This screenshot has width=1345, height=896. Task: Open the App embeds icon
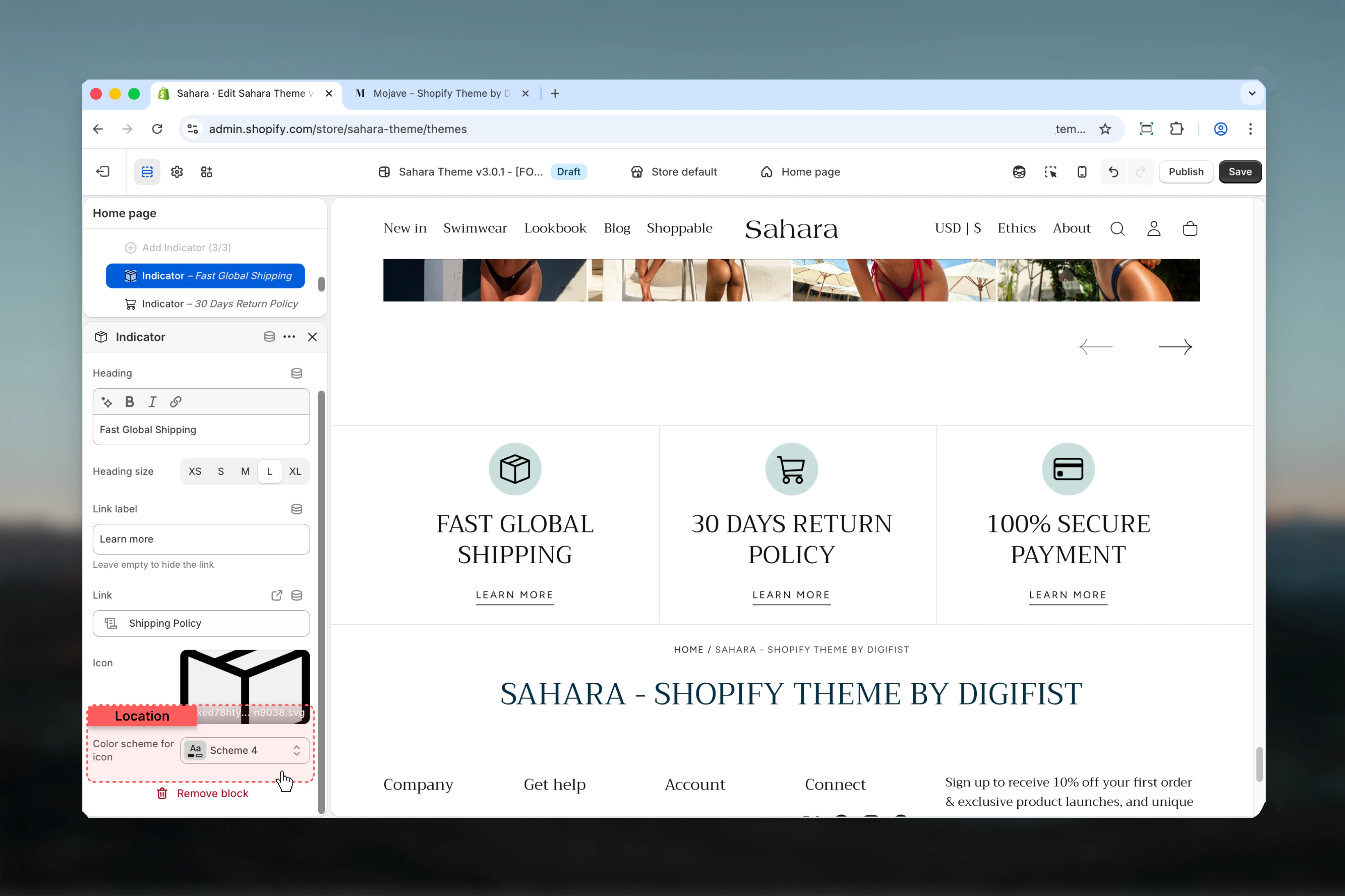point(206,172)
